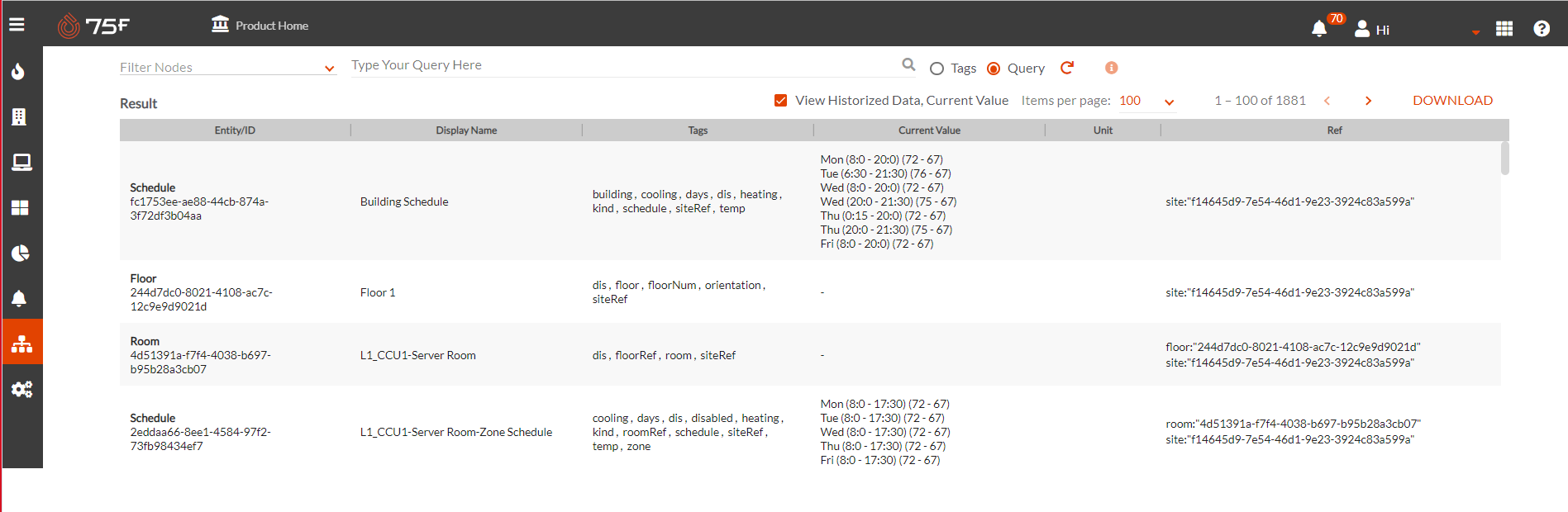Click the Building Schedule current value text
The height and width of the screenshot is (512, 1568).
[x=889, y=201]
